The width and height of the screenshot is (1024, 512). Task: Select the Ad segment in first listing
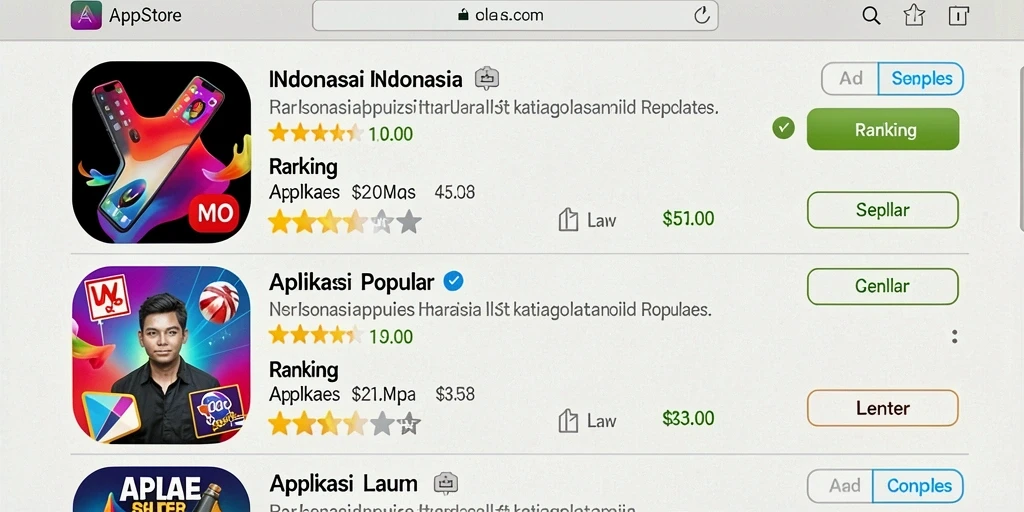tap(850, 79)
